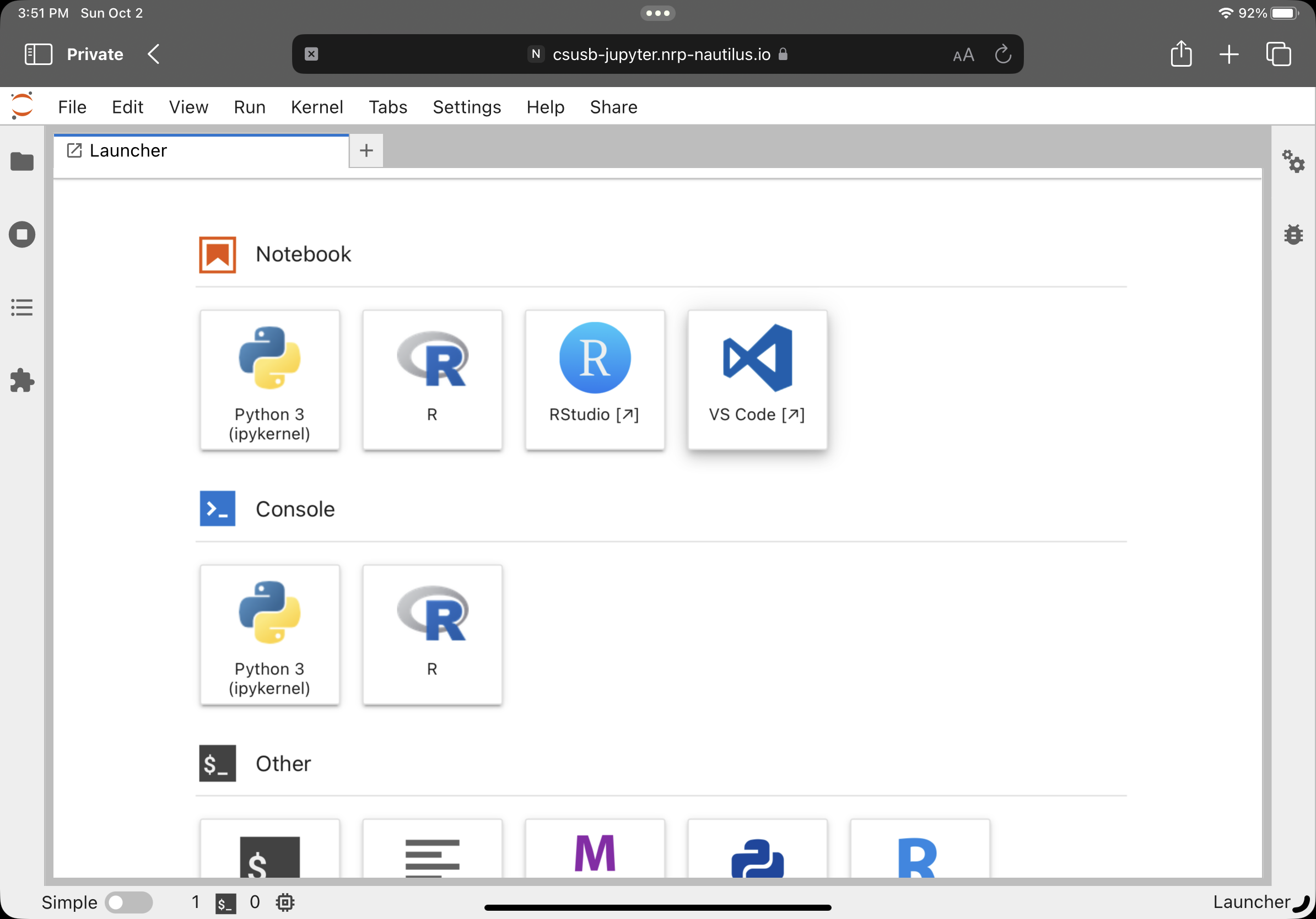This screenshot has width=1316, height=919.
Task: Launch an R notebook
Action: pyautogui.click(x=432, y=380)
